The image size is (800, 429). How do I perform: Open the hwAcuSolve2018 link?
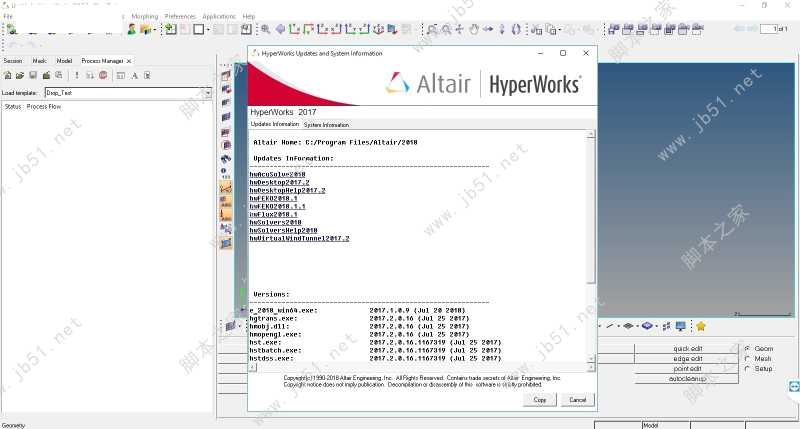(x=277, y=174)
